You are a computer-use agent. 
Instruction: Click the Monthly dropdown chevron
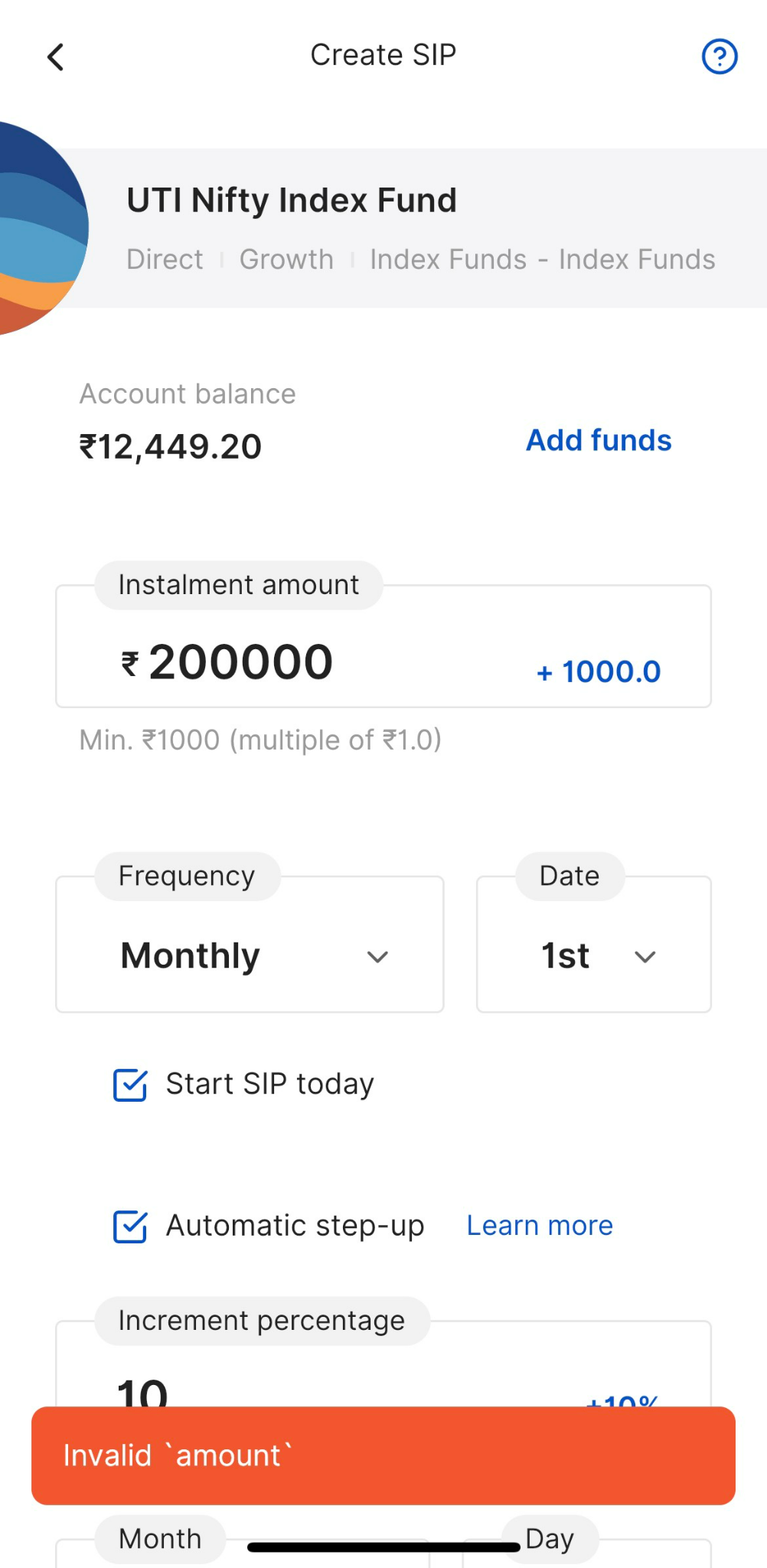[x=377, y=957]
